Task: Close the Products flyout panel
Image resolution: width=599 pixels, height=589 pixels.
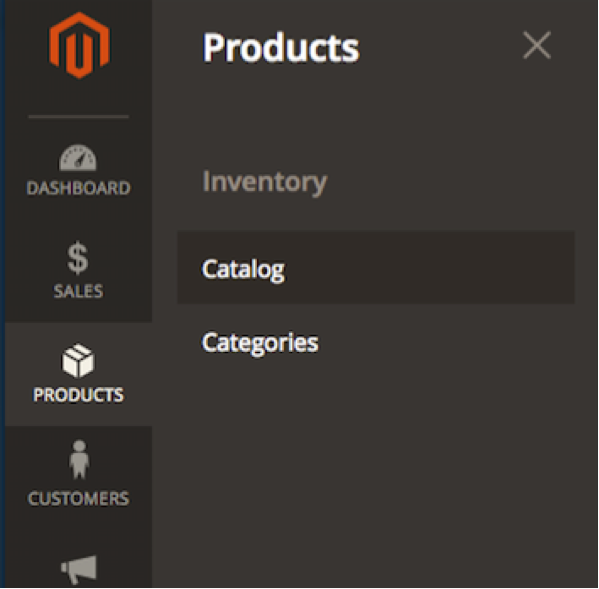Action: 537,45
